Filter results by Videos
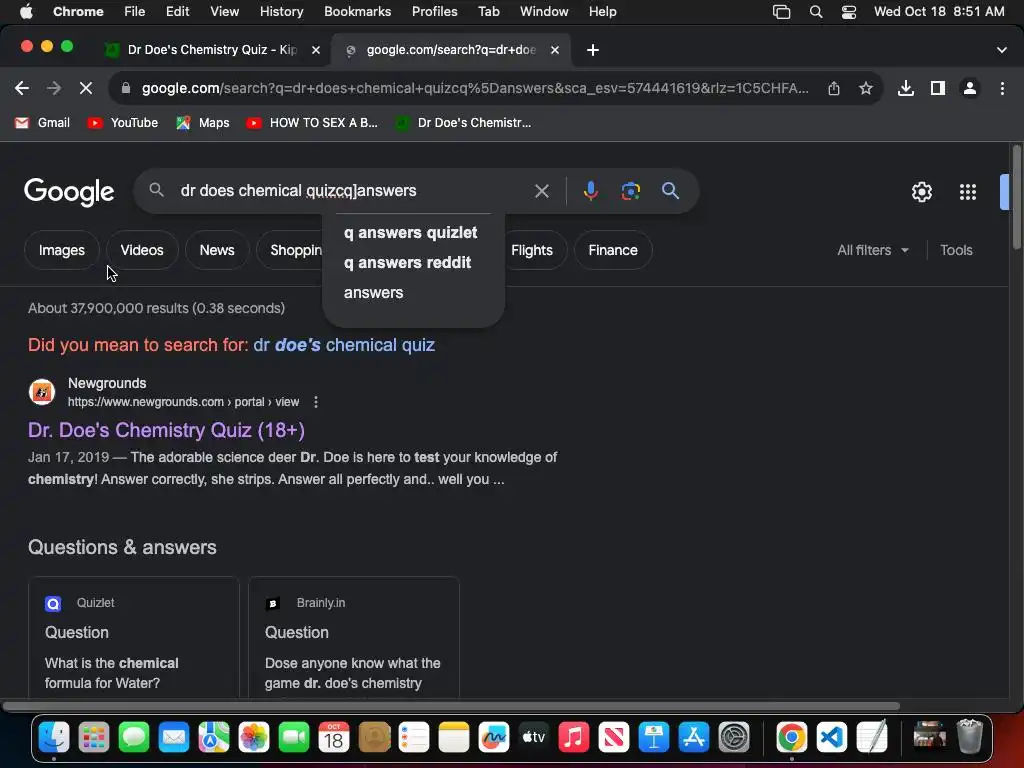This screenshot has width=1024, height=768. click(x=142, y=250)
